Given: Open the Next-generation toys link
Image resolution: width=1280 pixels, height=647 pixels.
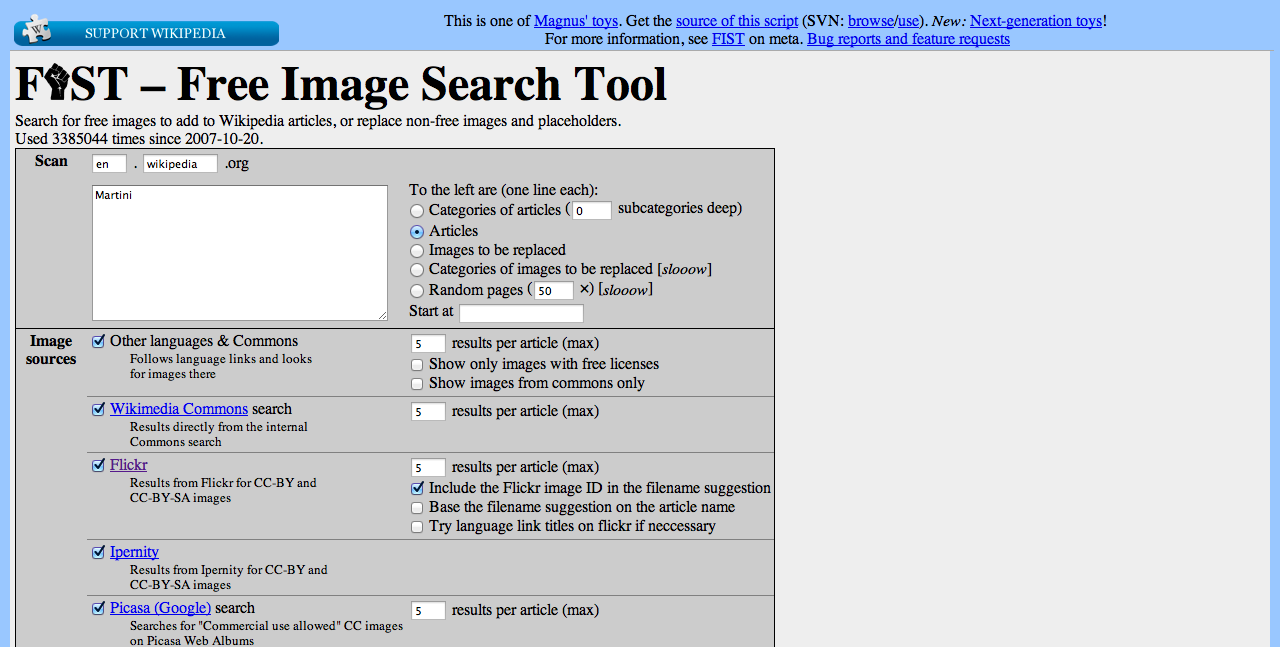Looking at the screenshot, I should point(1036,20).
